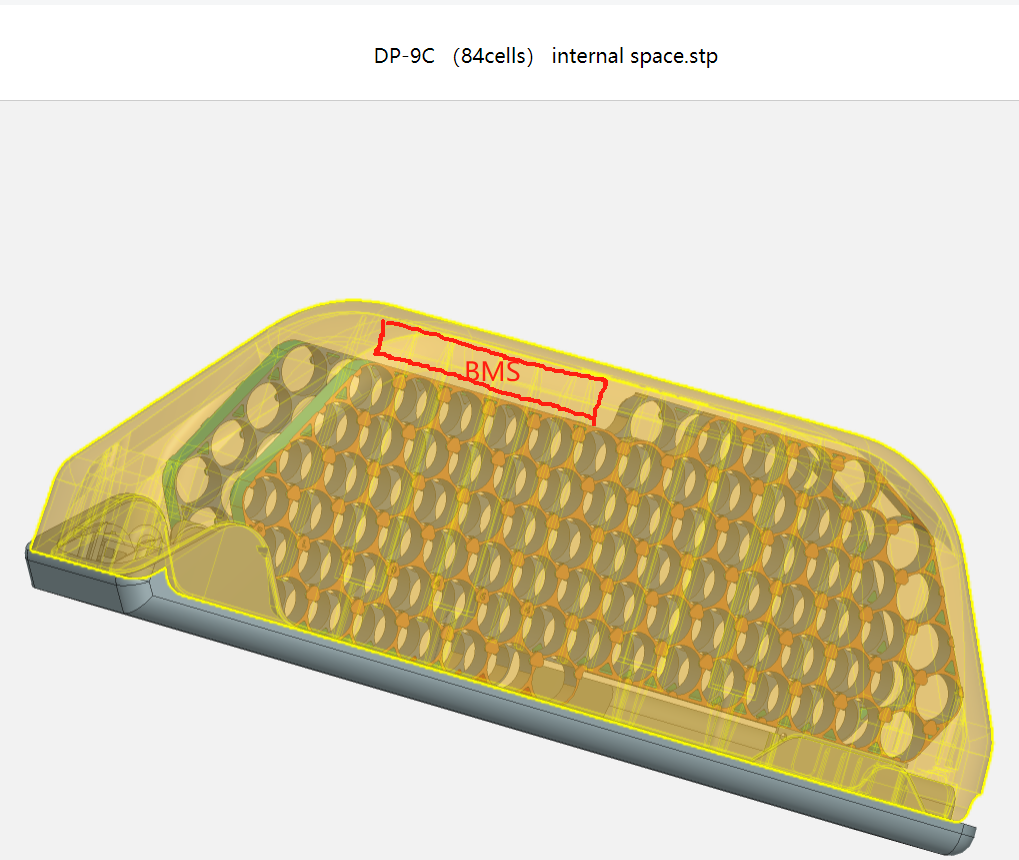Click the '.stp' extension in the file name
The image size is (1019, 860).
coord(699,56)
